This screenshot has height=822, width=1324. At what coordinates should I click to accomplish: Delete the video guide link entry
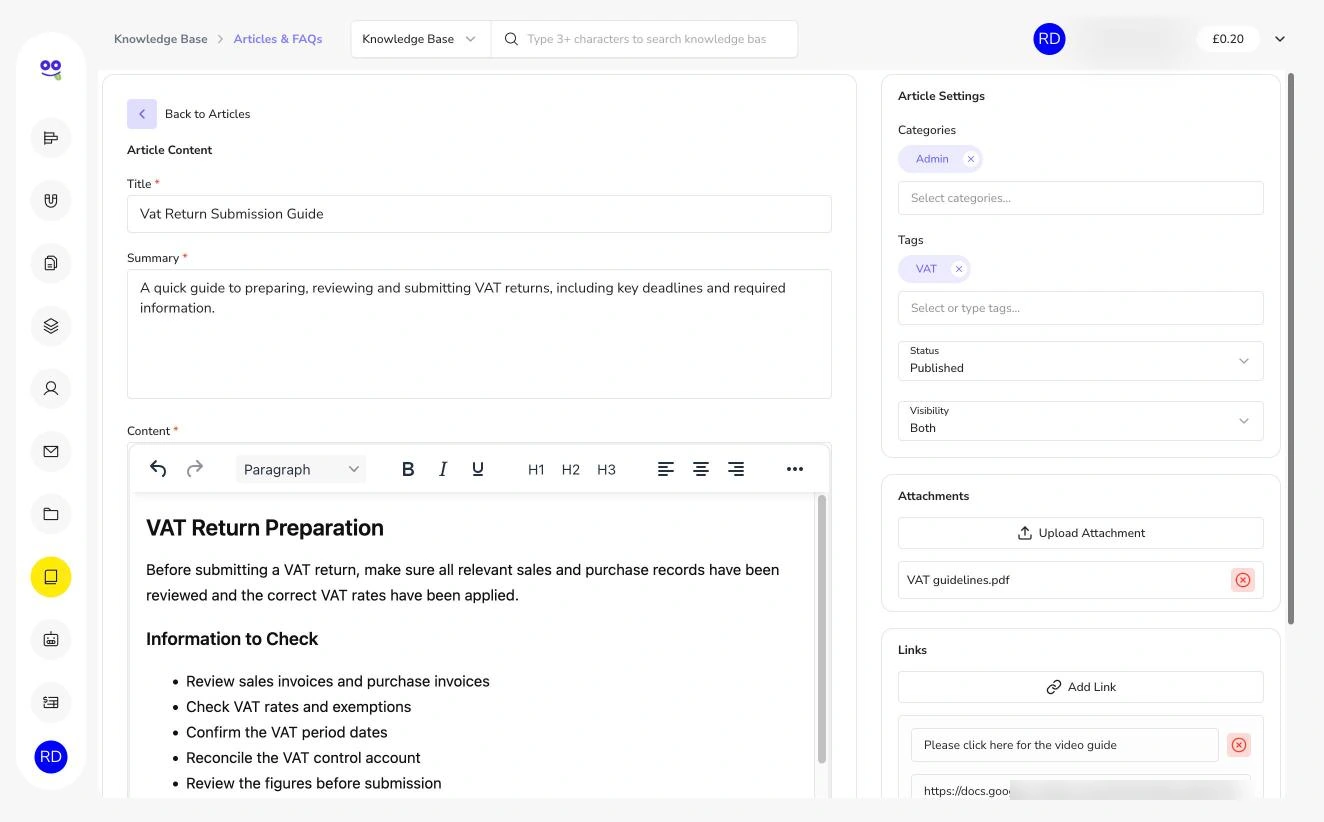(x=1239, y=745)
